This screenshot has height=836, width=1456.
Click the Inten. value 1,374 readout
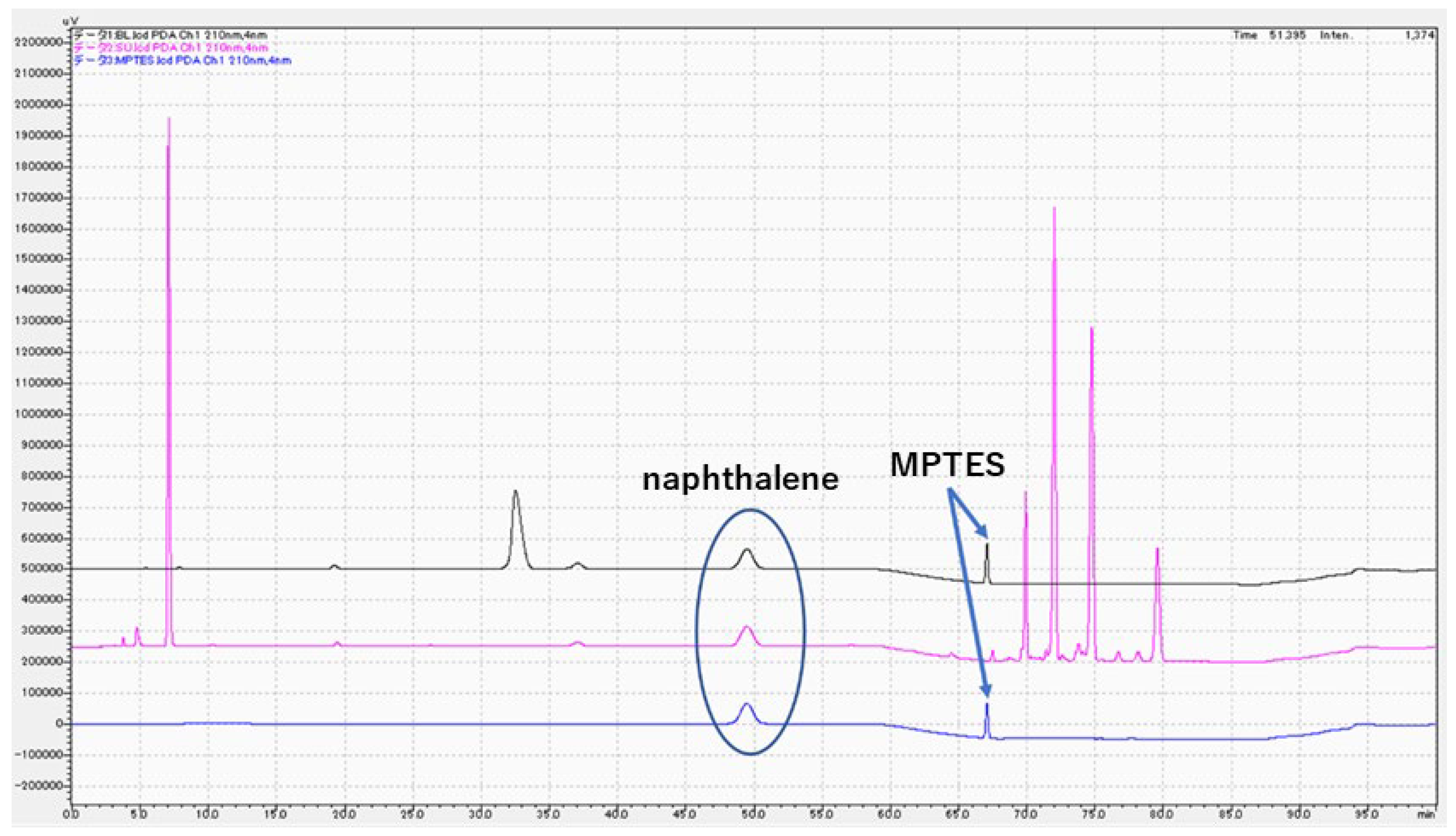(x=1419, y=35)
